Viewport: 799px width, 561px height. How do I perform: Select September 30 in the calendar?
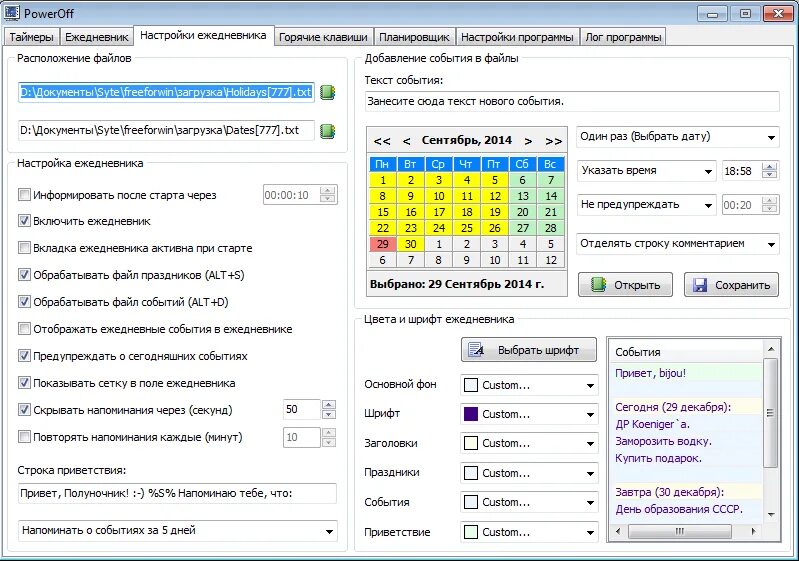410,244
